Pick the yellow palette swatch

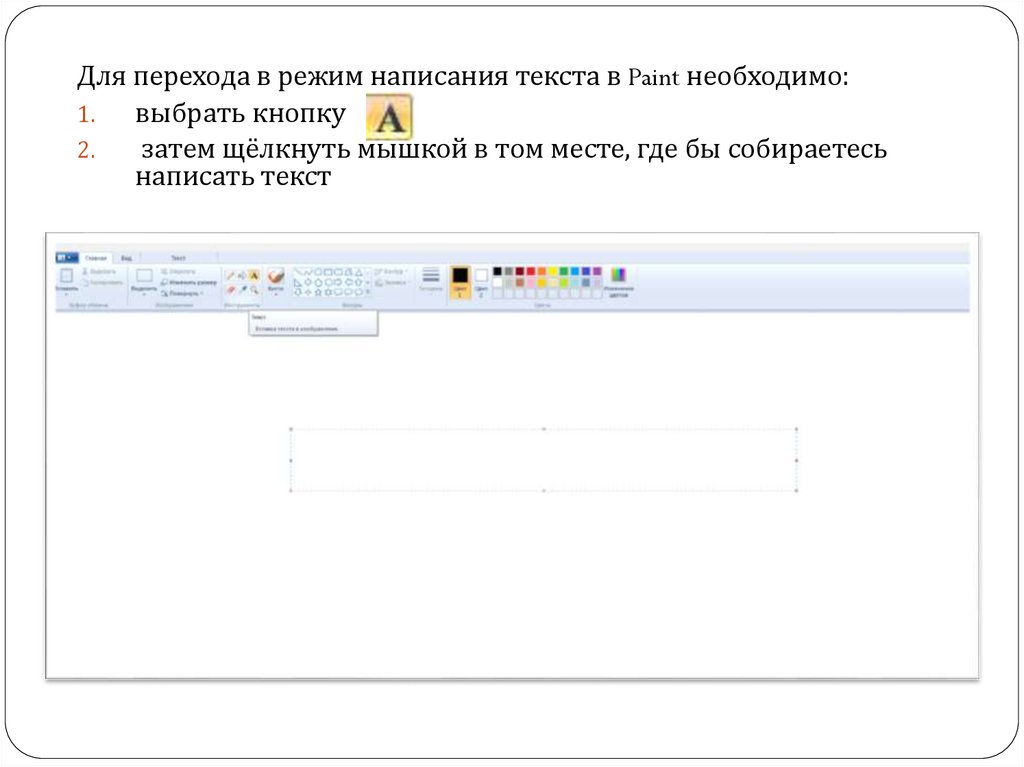click(552, 271)
